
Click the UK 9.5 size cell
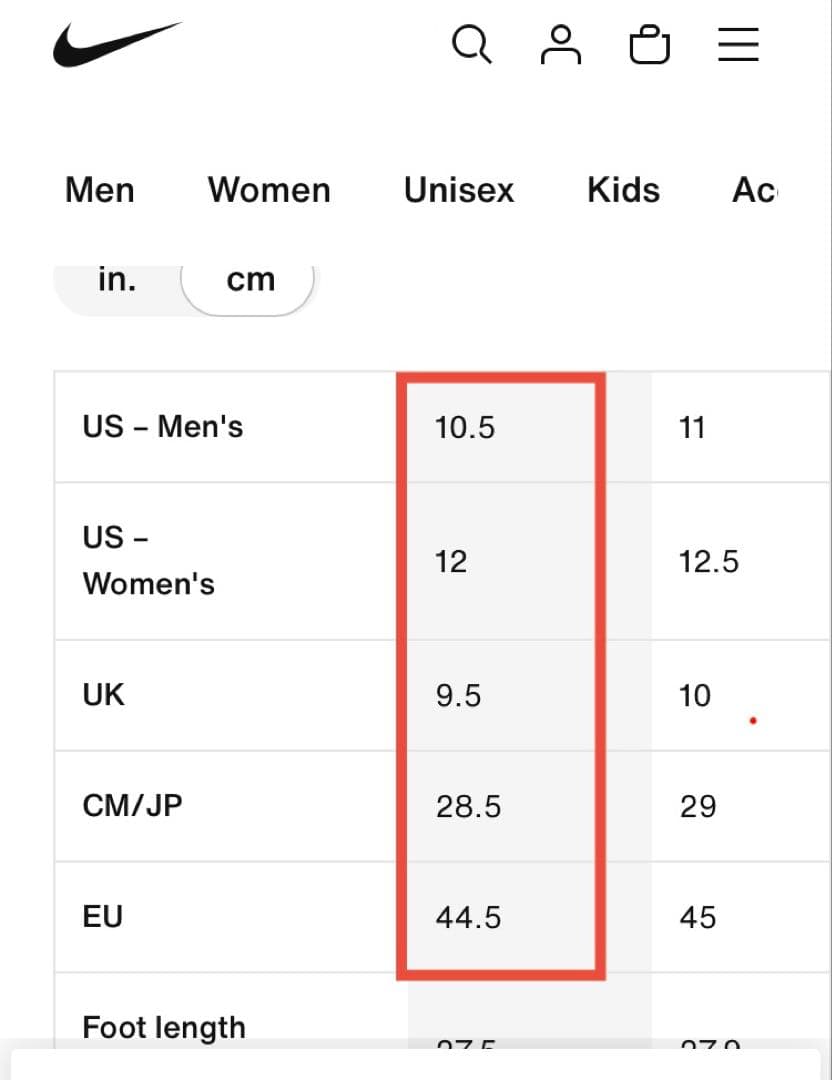(459, 696)
